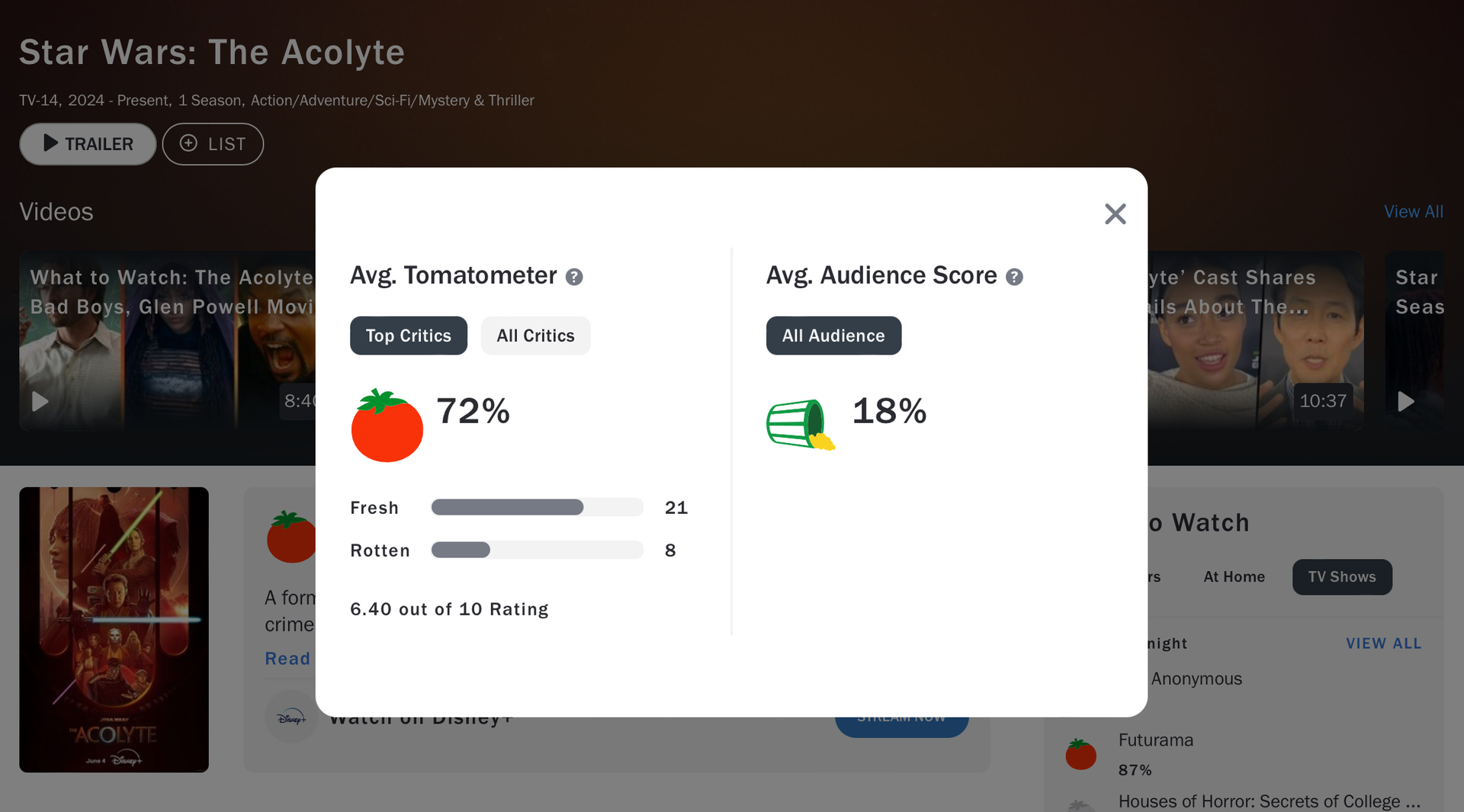Click the Fresh reviews progress bar
The height and width of the screenshot is (812, 1464).
tap(538, 507)
